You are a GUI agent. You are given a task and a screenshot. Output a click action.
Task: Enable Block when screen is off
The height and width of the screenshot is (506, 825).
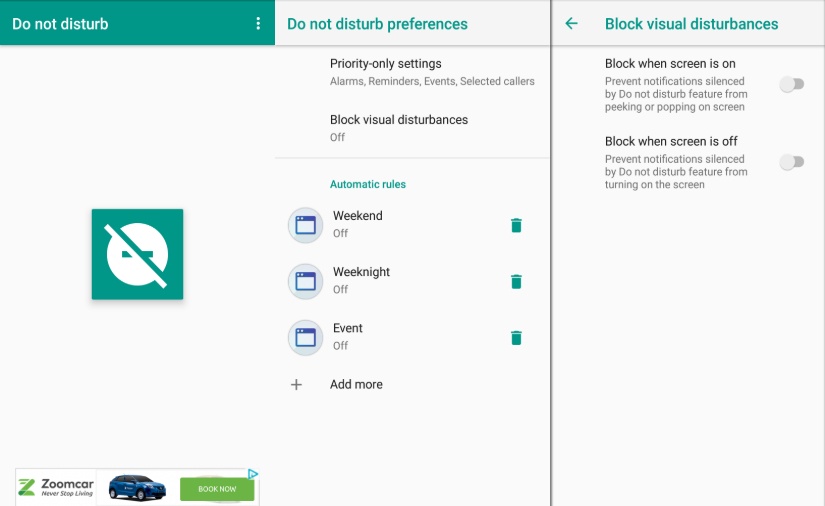(791, 162)
